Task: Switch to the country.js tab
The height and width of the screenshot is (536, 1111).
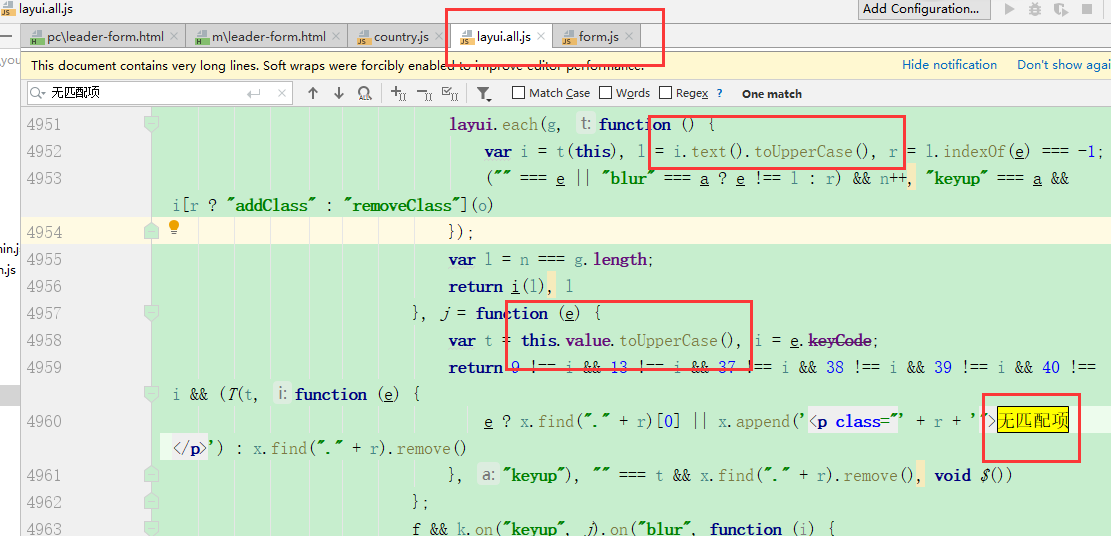Action: pyautogui.click(x=400, y=36)
